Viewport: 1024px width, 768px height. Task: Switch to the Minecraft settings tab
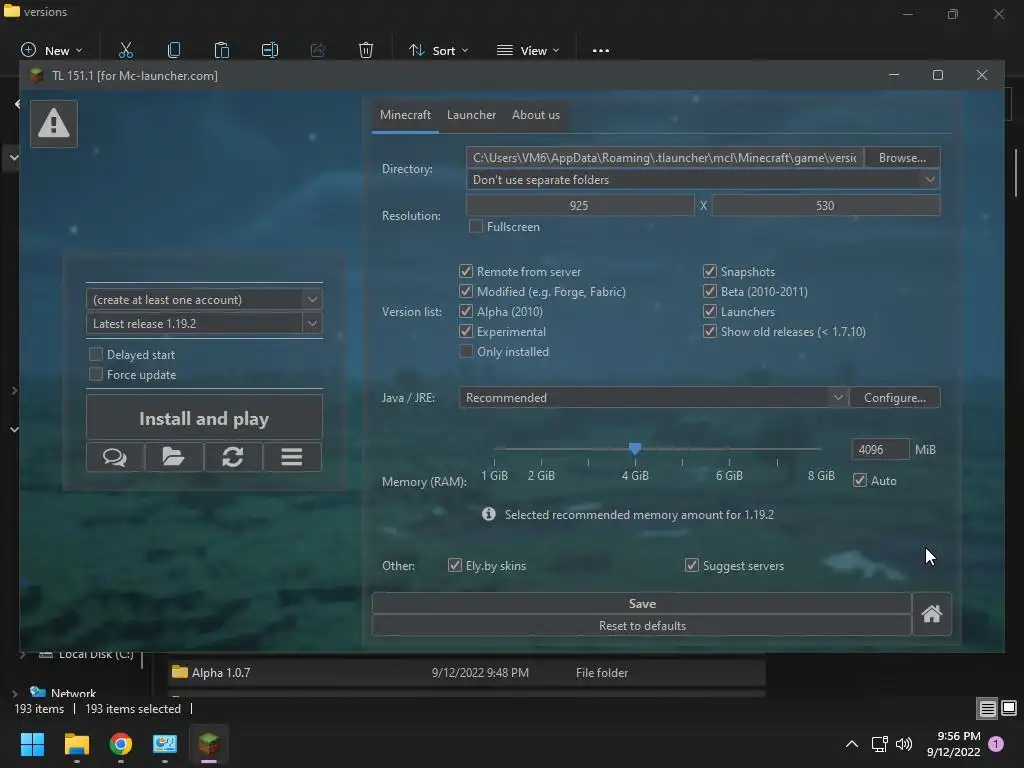pyautogui.click(x=405, y=115)
